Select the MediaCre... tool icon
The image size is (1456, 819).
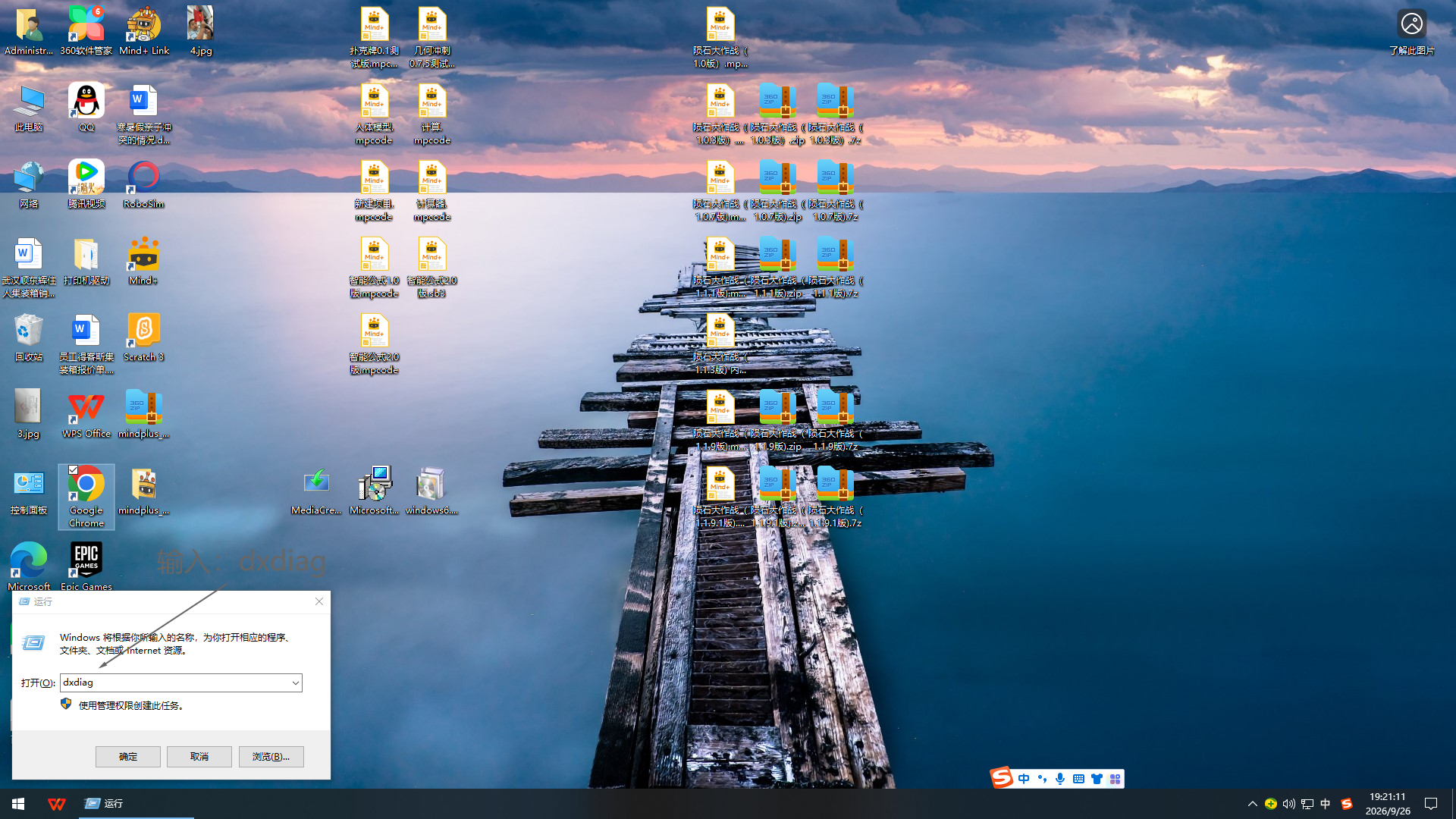tap(316, 491)
